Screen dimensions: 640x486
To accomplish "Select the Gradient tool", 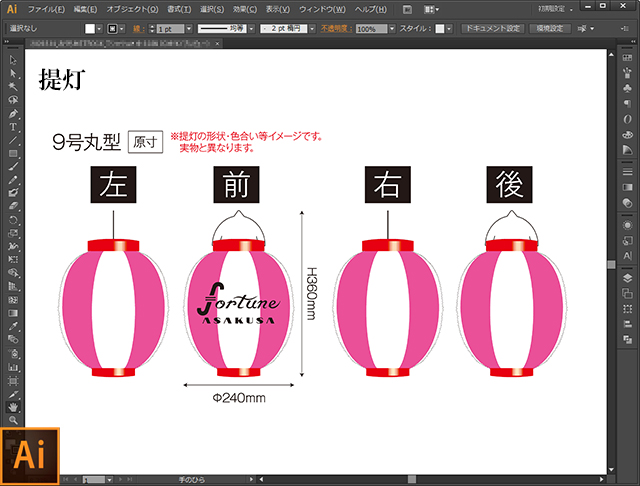I will (13, 313).
